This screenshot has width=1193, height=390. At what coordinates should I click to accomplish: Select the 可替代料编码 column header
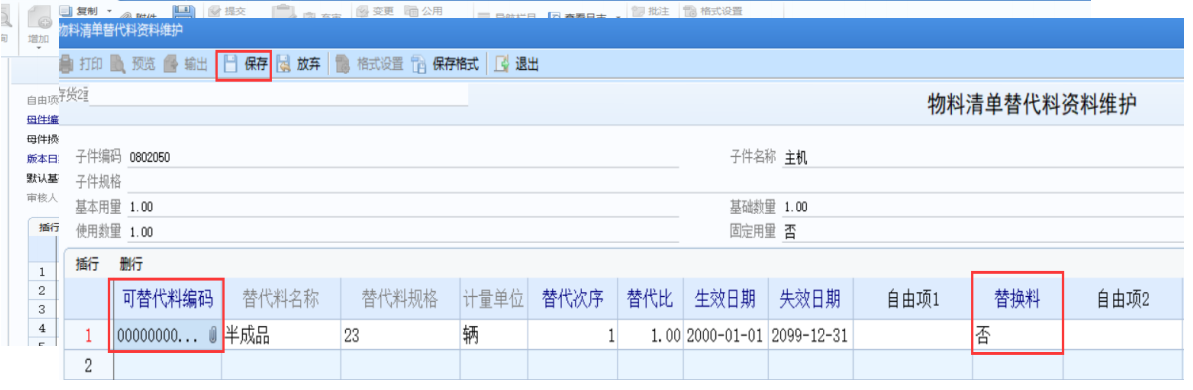(x=167, y=300)
